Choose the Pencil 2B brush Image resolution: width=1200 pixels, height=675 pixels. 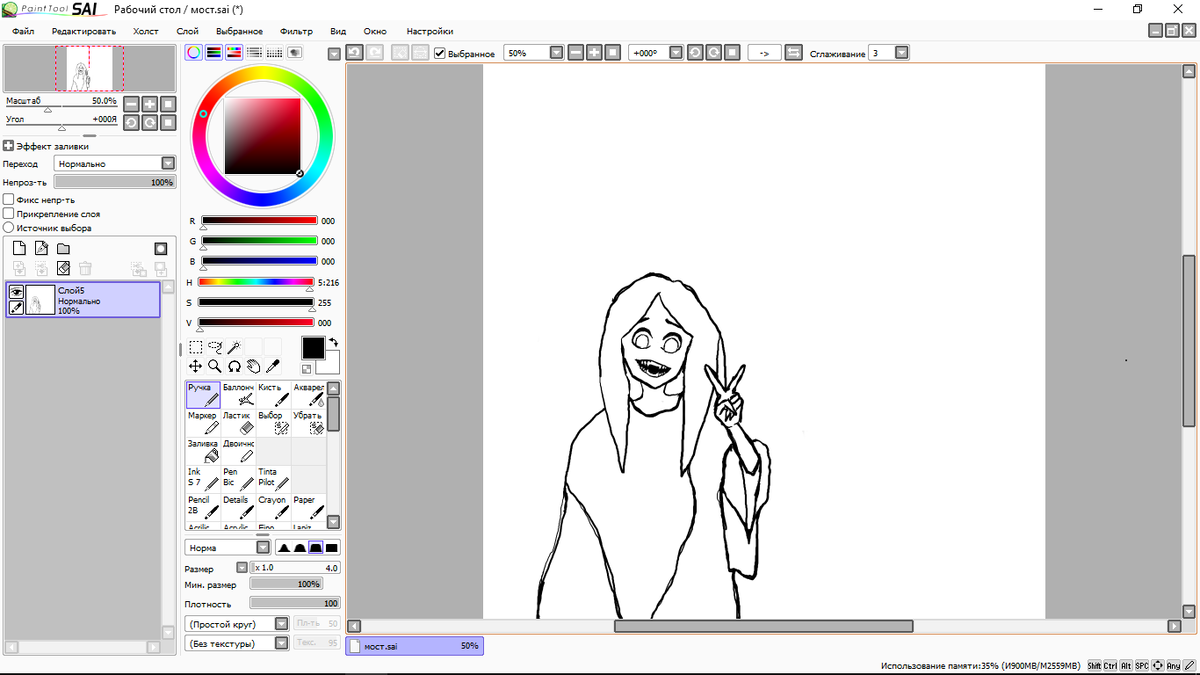pyautogui.click(x=203, y=506)
